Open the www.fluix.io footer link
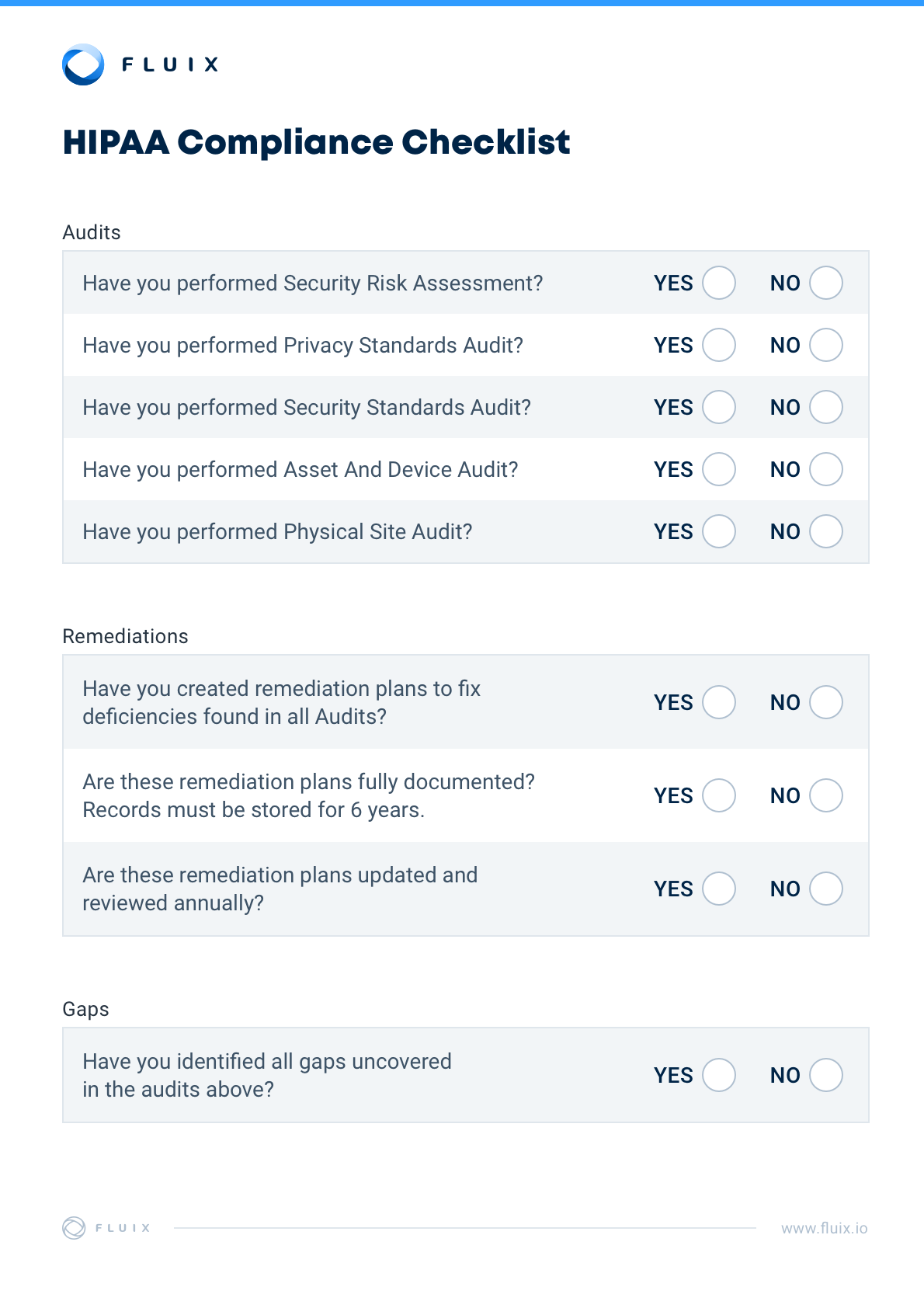 point(824,1228)
